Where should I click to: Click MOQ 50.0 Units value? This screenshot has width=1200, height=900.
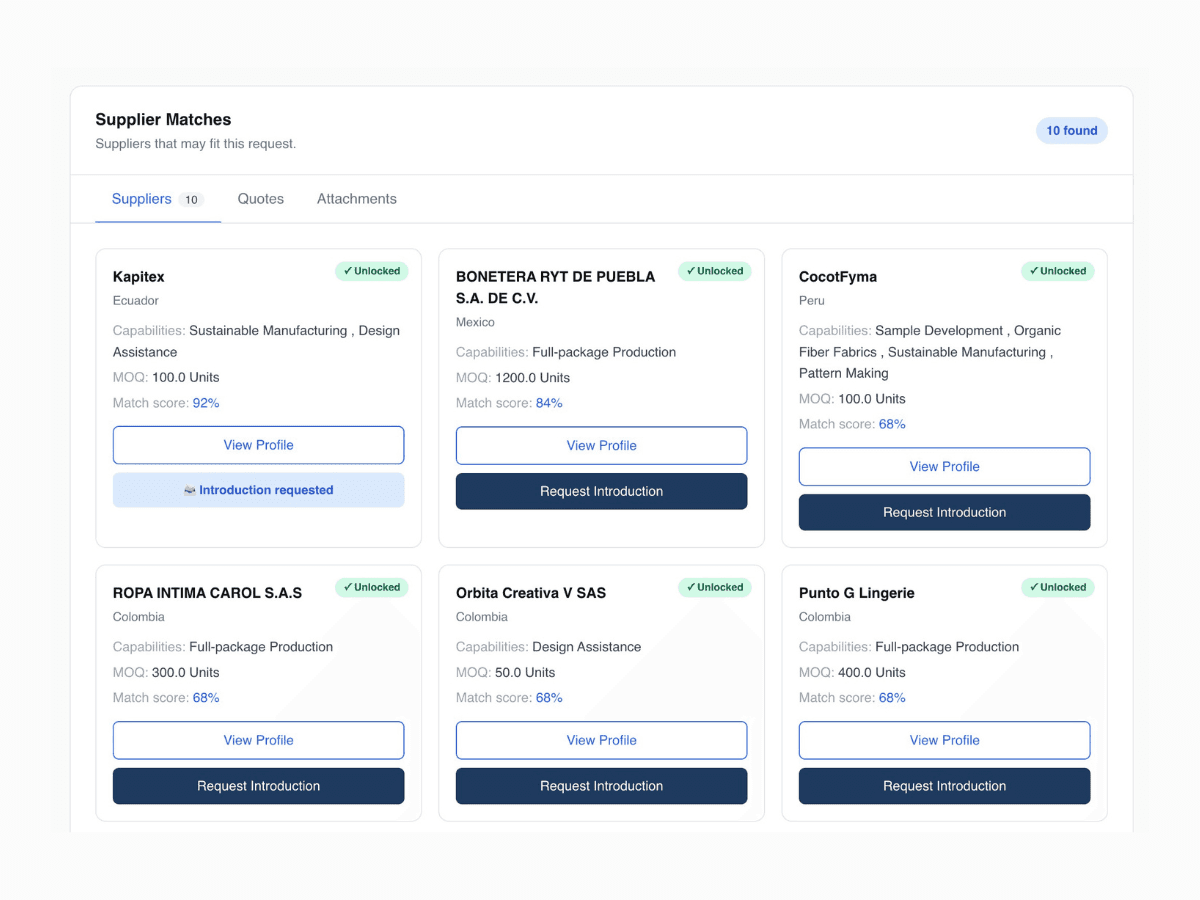click(x=525, y=673)
